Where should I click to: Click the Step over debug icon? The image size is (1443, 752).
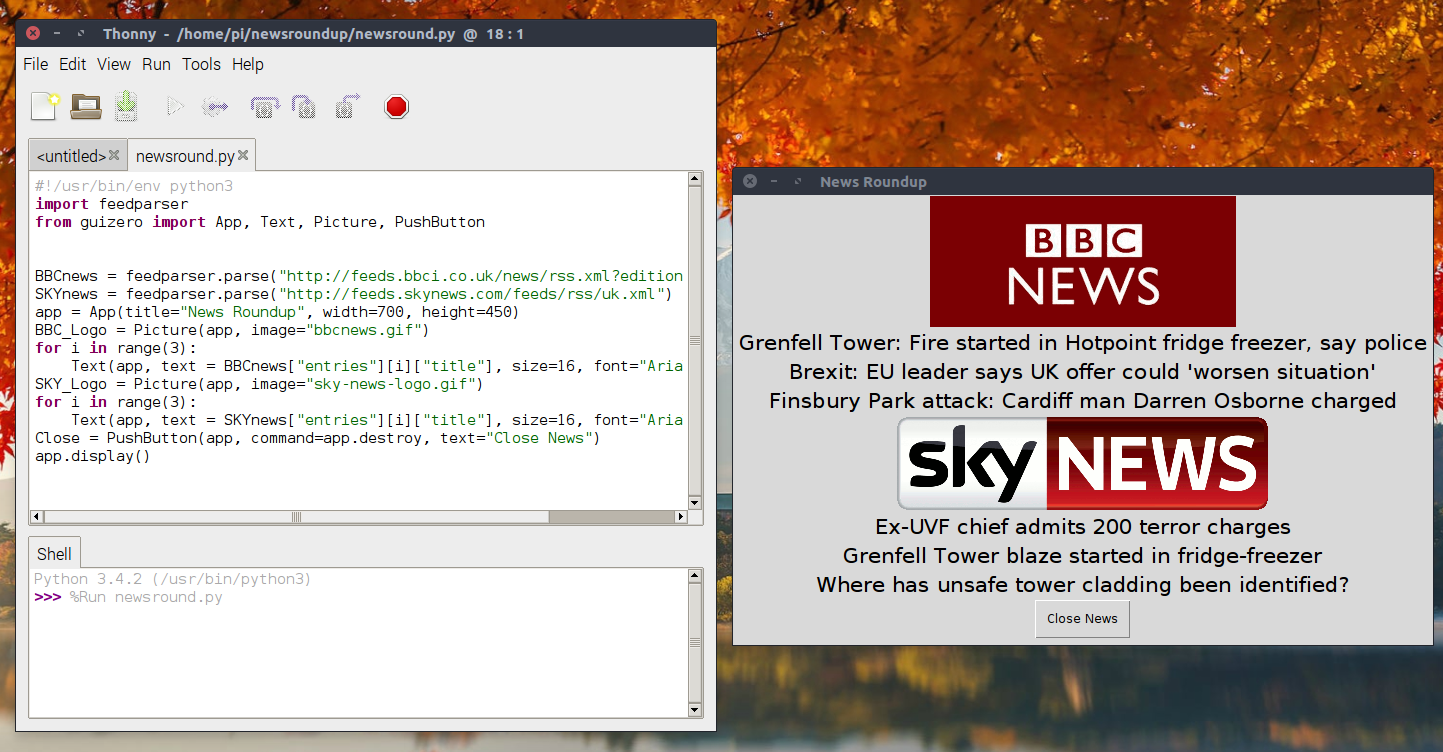tap(265, 106)
